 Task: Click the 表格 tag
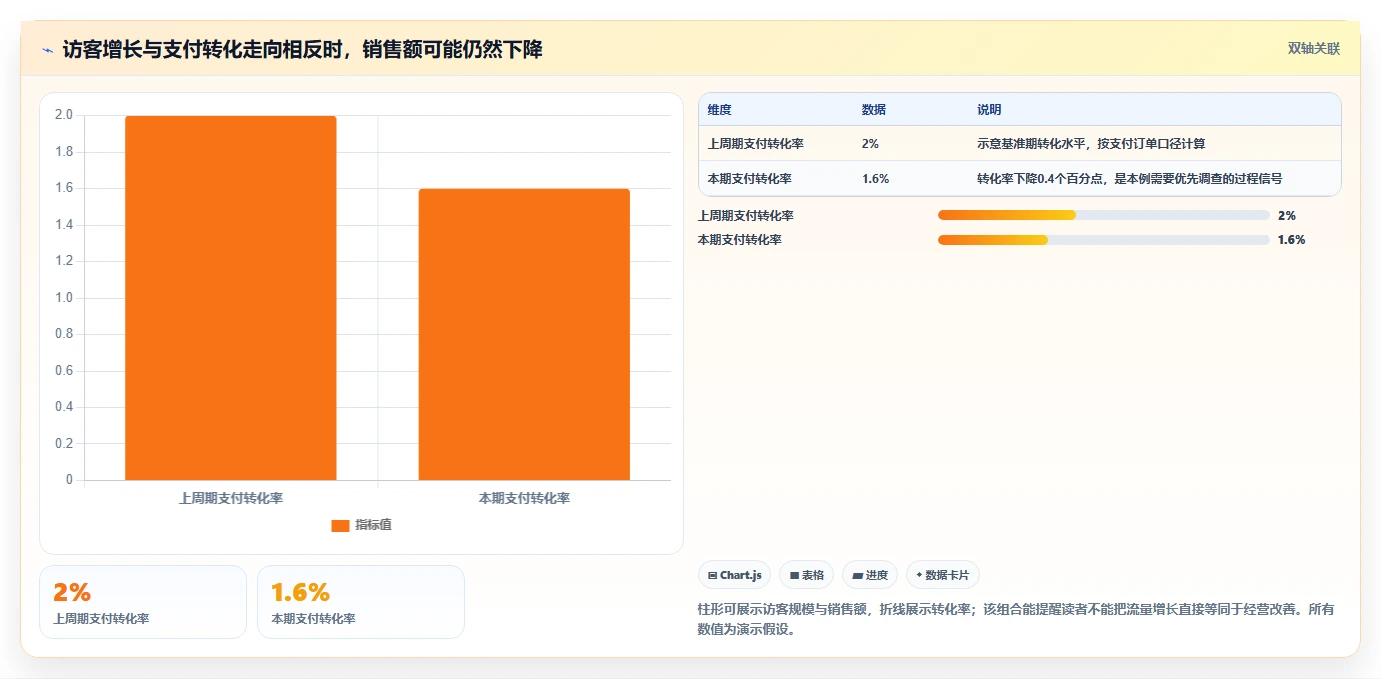[x=807, y=575]
